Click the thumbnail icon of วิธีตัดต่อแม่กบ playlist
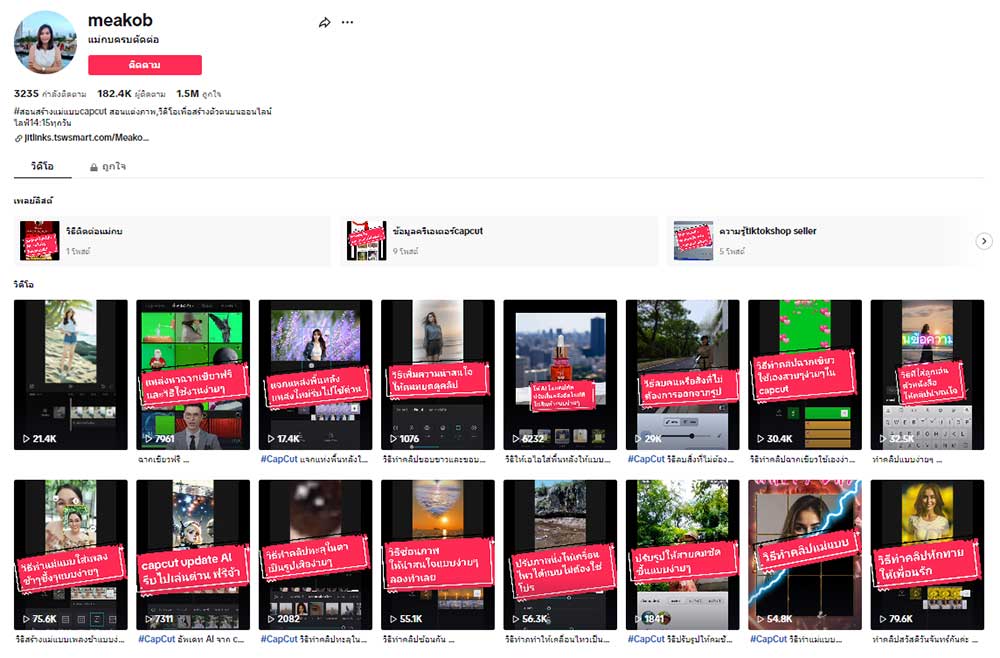 pyautogui.click(x=39, y=240)
